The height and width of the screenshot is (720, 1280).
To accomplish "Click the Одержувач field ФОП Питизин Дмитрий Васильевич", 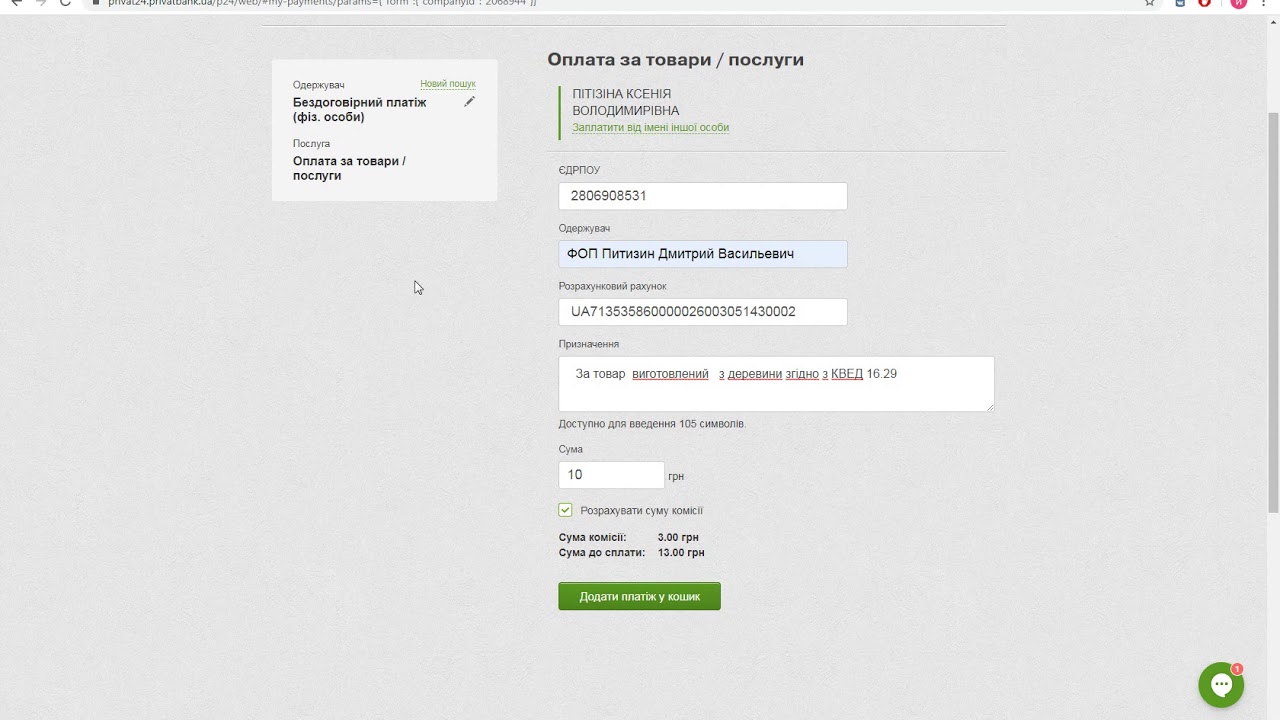I will click(x=703, y=254).
